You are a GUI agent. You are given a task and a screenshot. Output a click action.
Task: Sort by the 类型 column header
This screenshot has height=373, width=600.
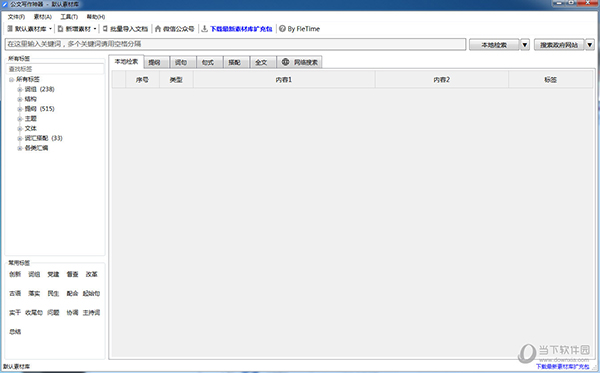[x=176, y=80]
